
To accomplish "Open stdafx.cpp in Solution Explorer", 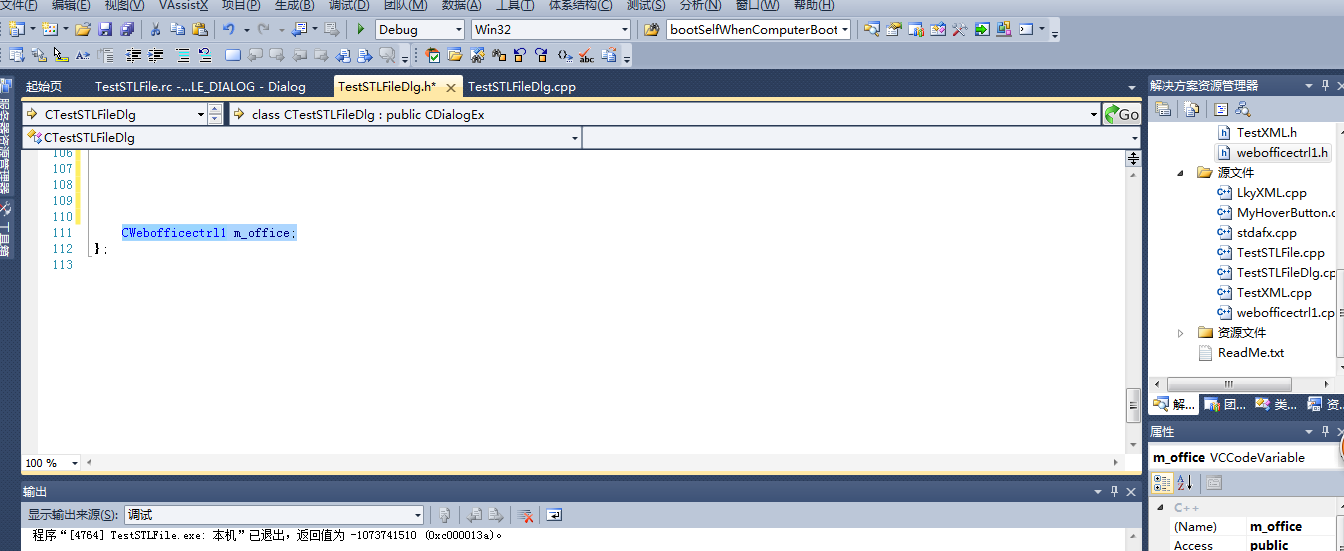I will pos(1256,233).
